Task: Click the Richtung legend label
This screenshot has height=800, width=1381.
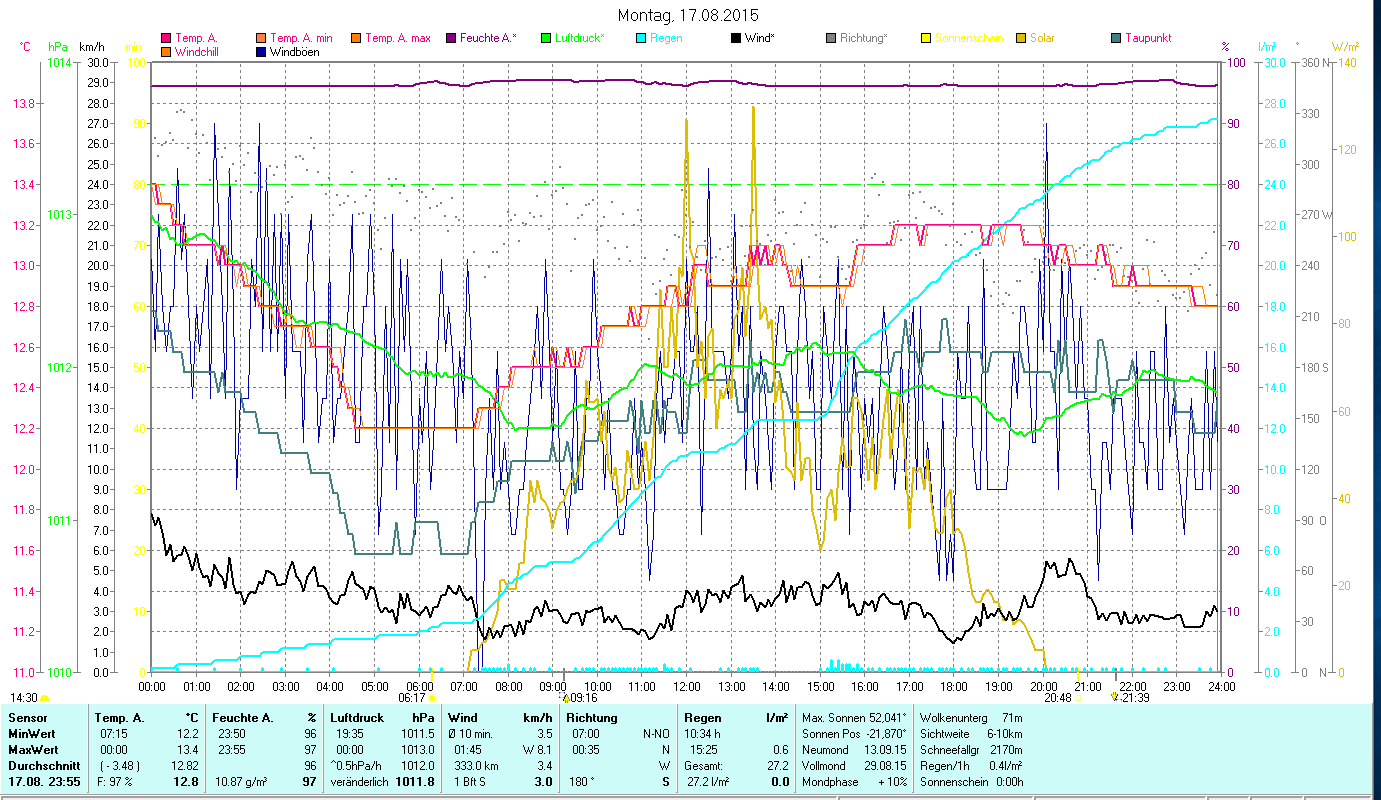Action: [x=864, y=39]
